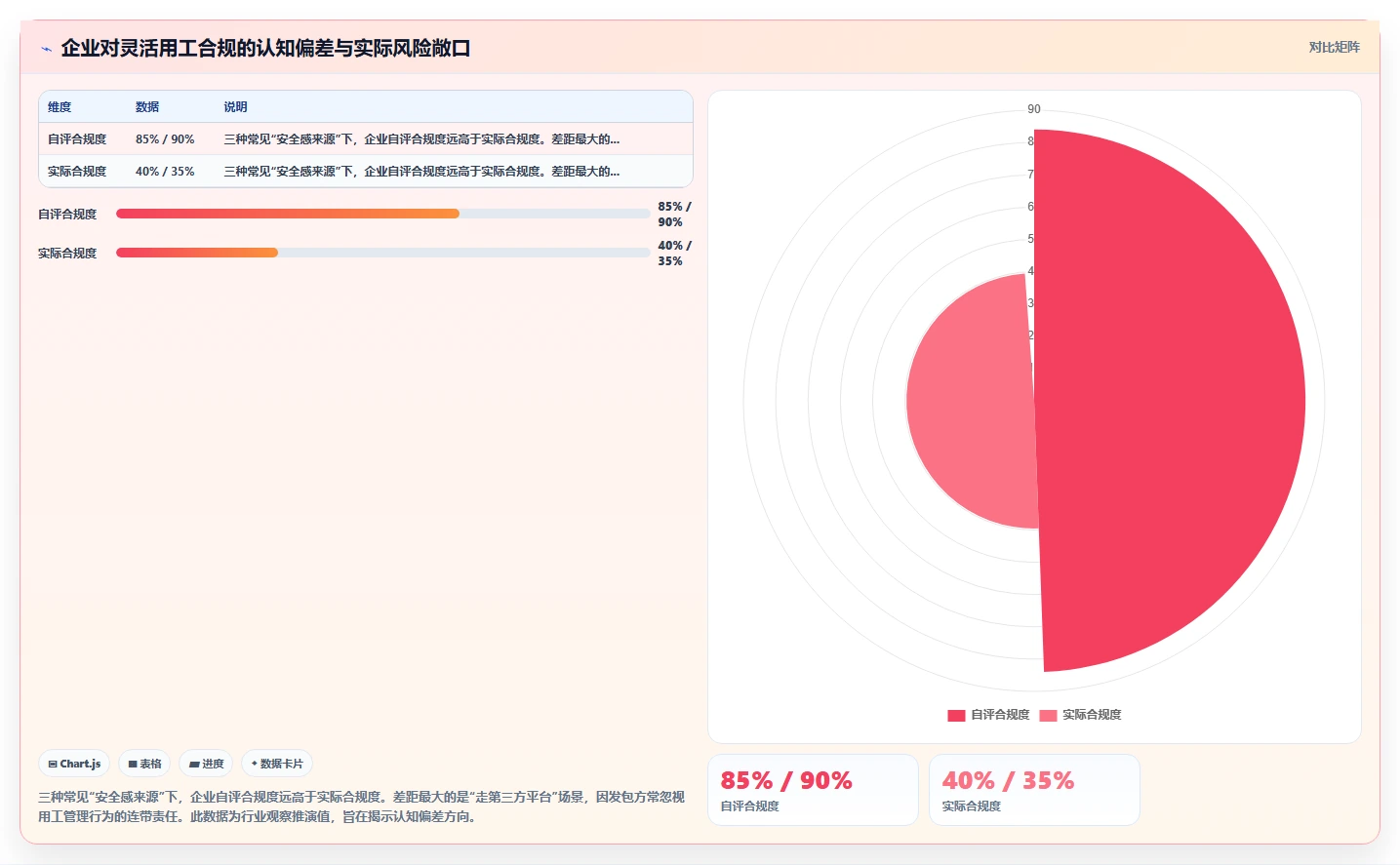The height and width of the screenshot is (865, 1400).
Task: Click the chart axis label 90
Action: pyautogui.click(x=1034, y=109)
